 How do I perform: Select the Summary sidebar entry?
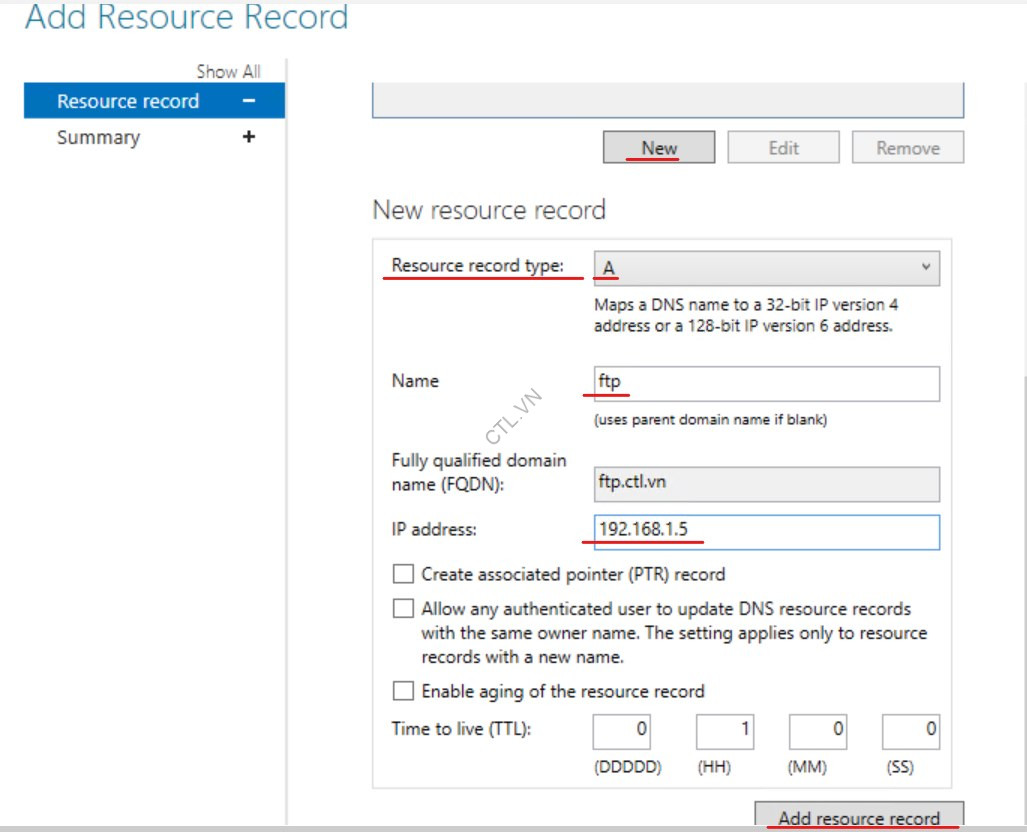[98, 137]
